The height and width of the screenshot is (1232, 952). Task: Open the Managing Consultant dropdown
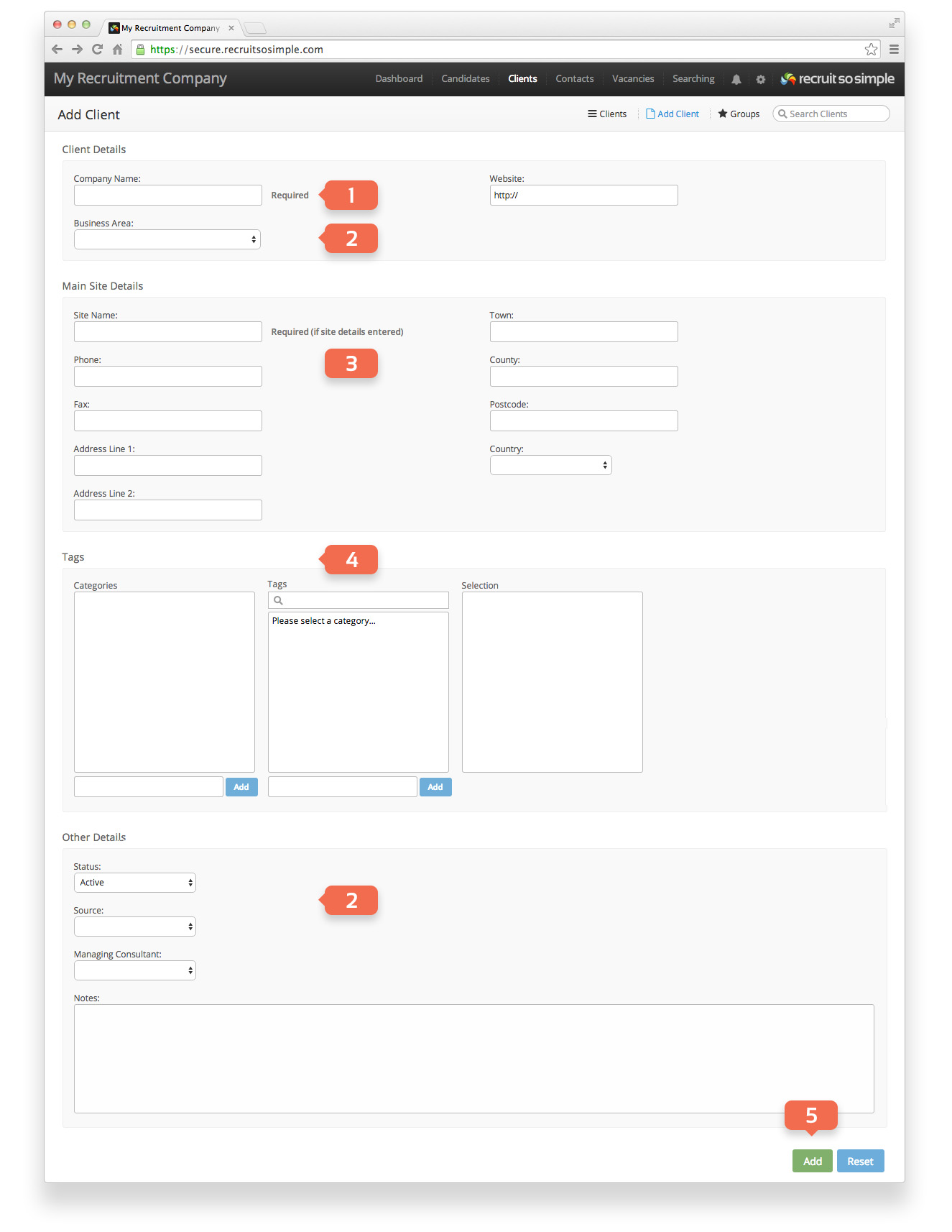(x=135, y=970)
